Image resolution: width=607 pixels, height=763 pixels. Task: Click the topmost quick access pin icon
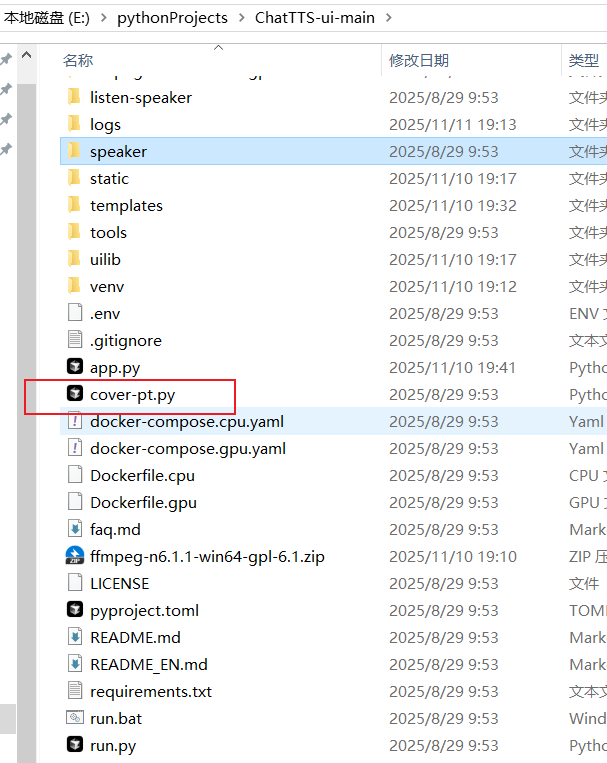tap(6, 59)
